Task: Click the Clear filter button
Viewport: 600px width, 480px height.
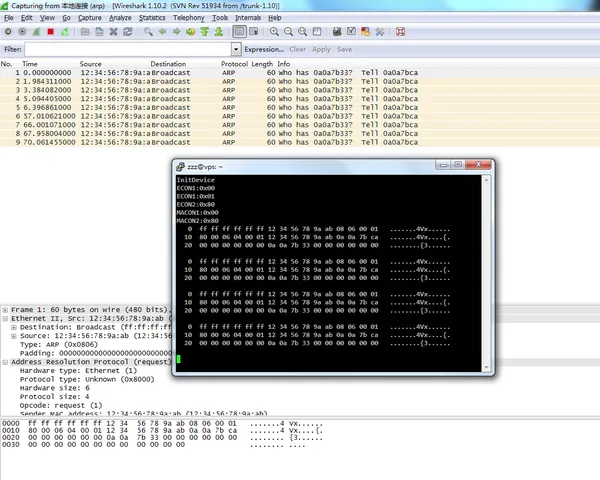Action: coord(297,49)
